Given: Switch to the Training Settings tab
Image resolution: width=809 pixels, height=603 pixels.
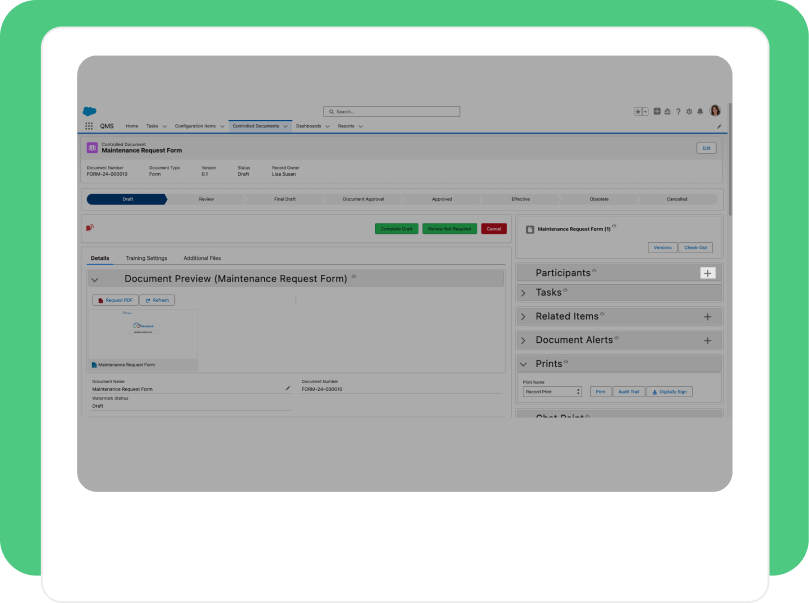Looking at the screenshot, I should coord(147,258).
